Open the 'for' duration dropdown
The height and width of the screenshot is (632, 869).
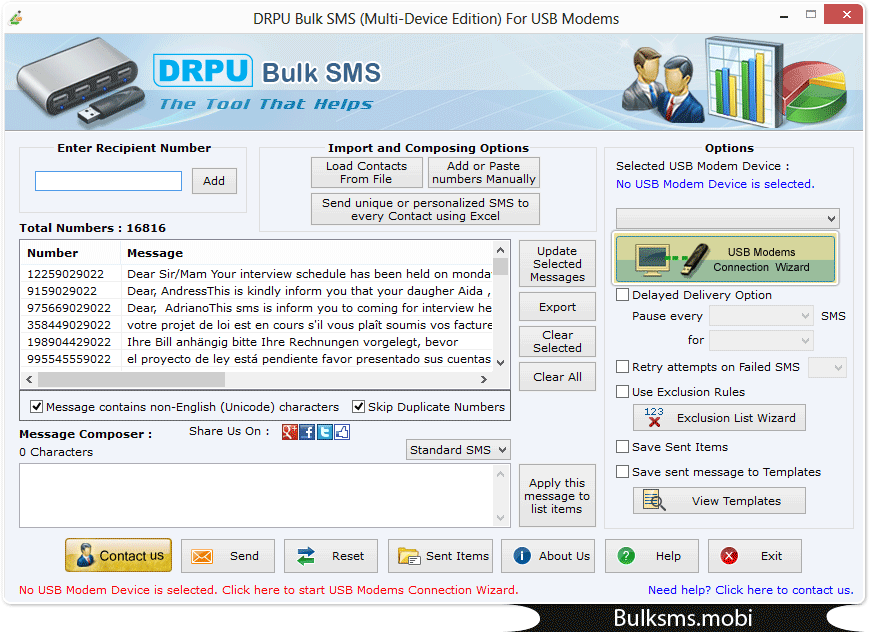(x=761, y=340)
